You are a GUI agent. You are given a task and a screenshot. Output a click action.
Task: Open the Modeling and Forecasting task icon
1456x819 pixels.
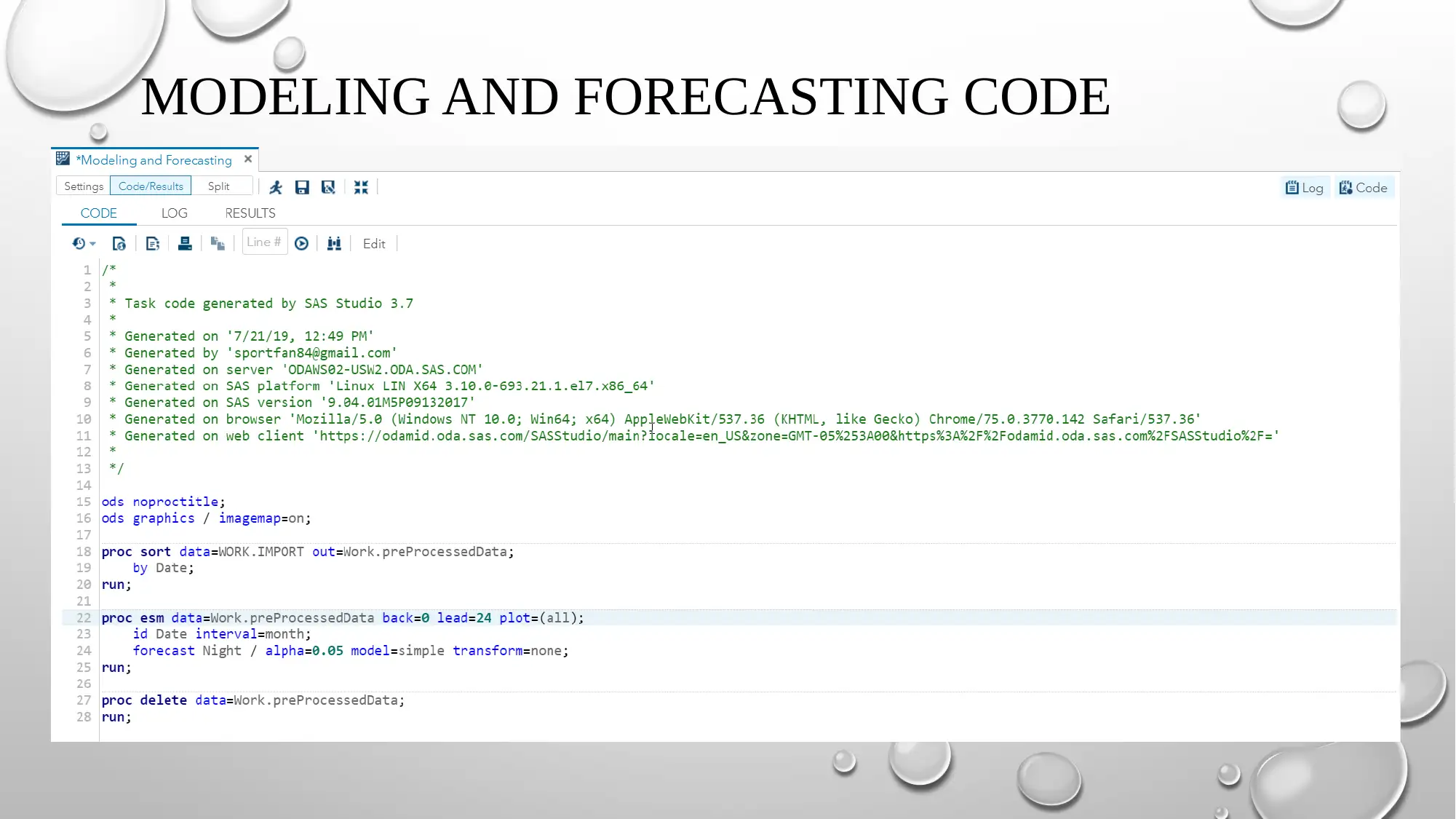point(63,159)
